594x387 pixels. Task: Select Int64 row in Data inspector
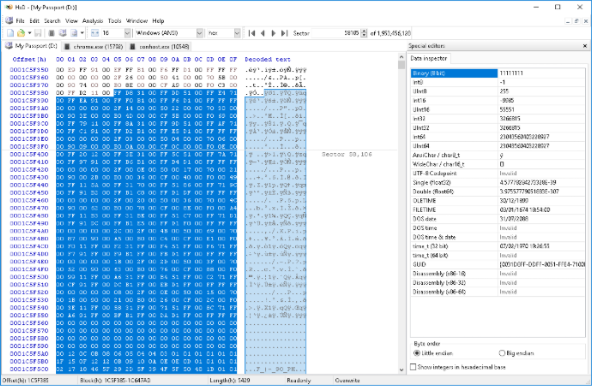(x=498, y=137)
